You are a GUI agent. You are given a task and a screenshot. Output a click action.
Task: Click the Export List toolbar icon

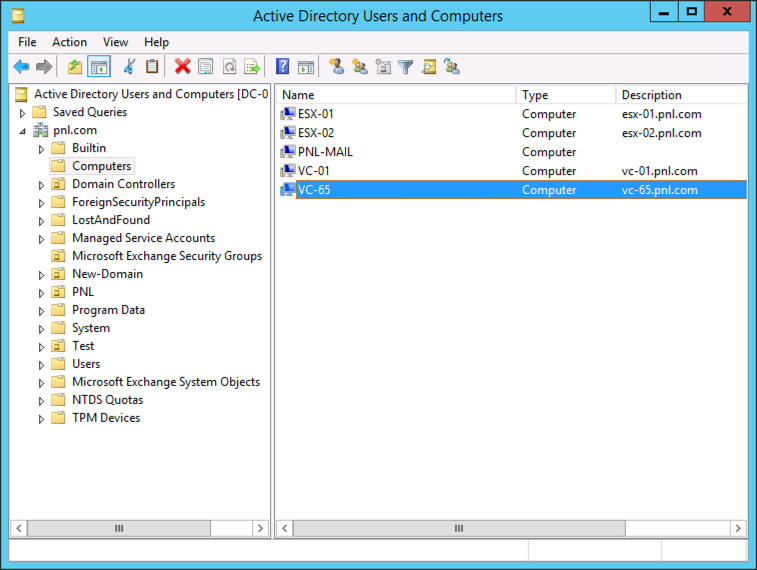pyautogui.click(x=252, y=67)
